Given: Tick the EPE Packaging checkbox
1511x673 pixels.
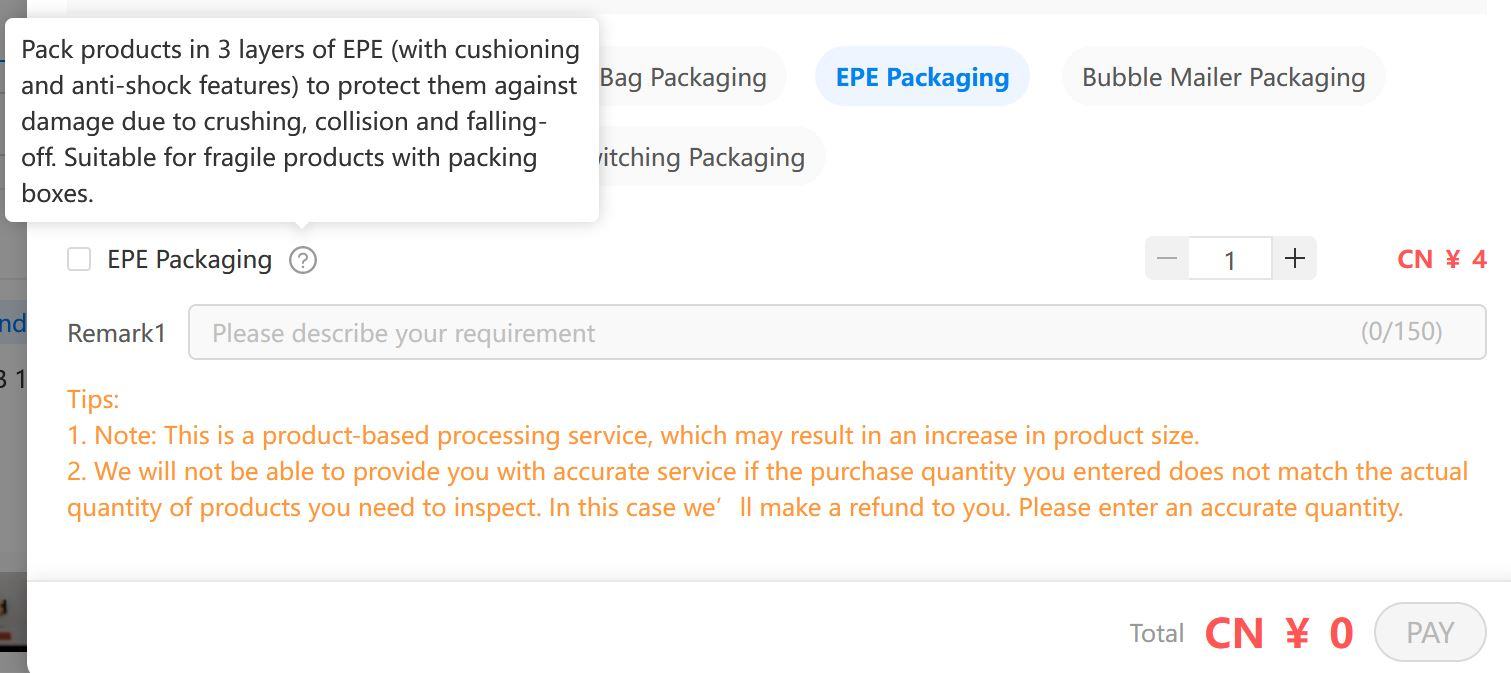Looking at the screenshot, I should tap(79, 259).
